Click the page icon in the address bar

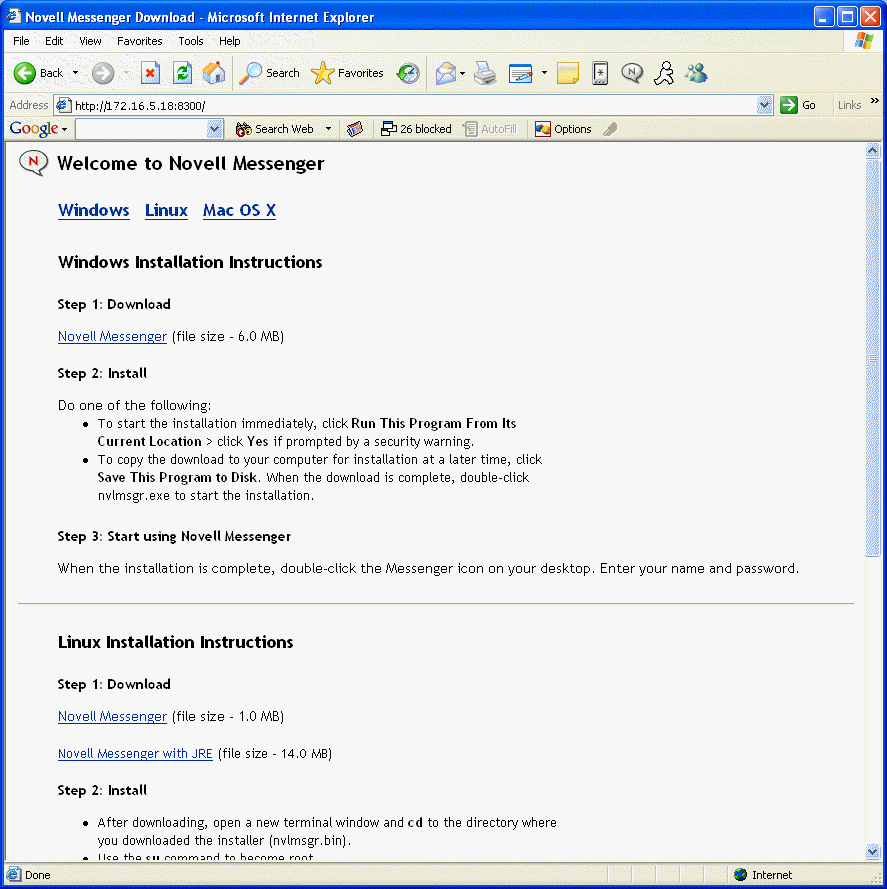[x=64, y=105]
